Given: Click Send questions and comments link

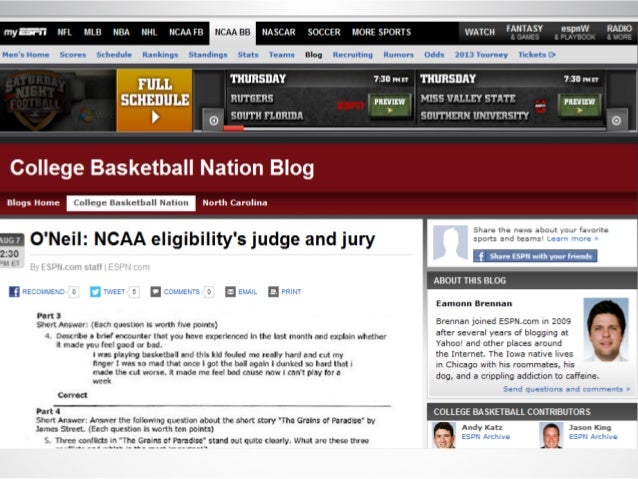Looking at the screenshot, I should click(566, 389).
